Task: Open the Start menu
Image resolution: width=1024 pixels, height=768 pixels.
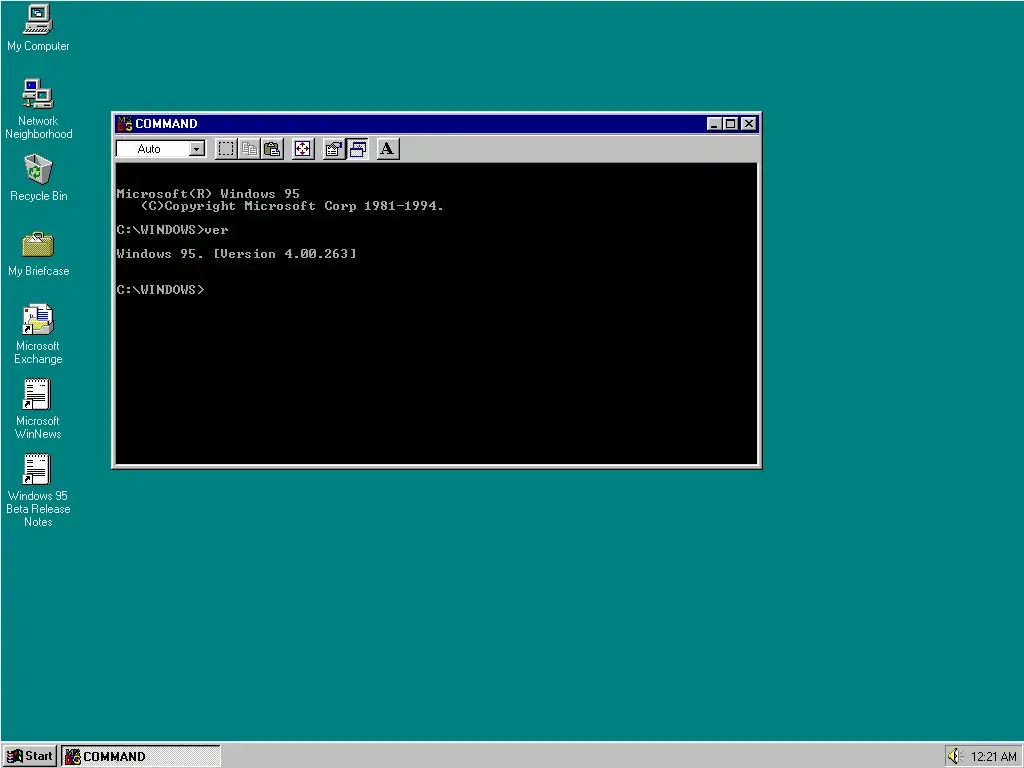Action: click(29, 756)
